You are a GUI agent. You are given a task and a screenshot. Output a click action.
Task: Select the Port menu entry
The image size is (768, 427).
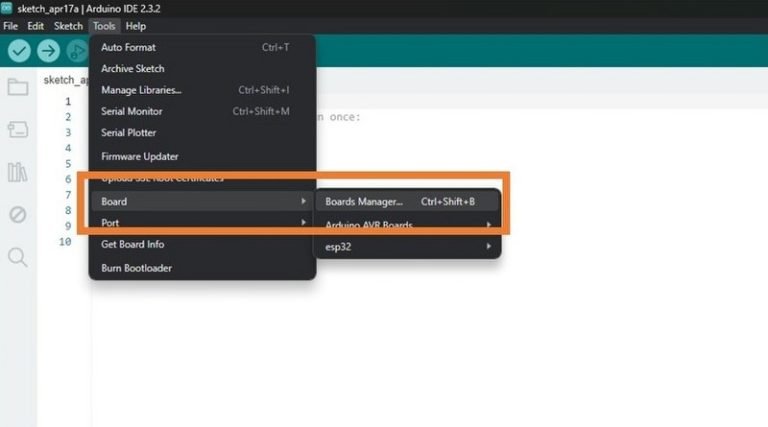coord(202,223)
